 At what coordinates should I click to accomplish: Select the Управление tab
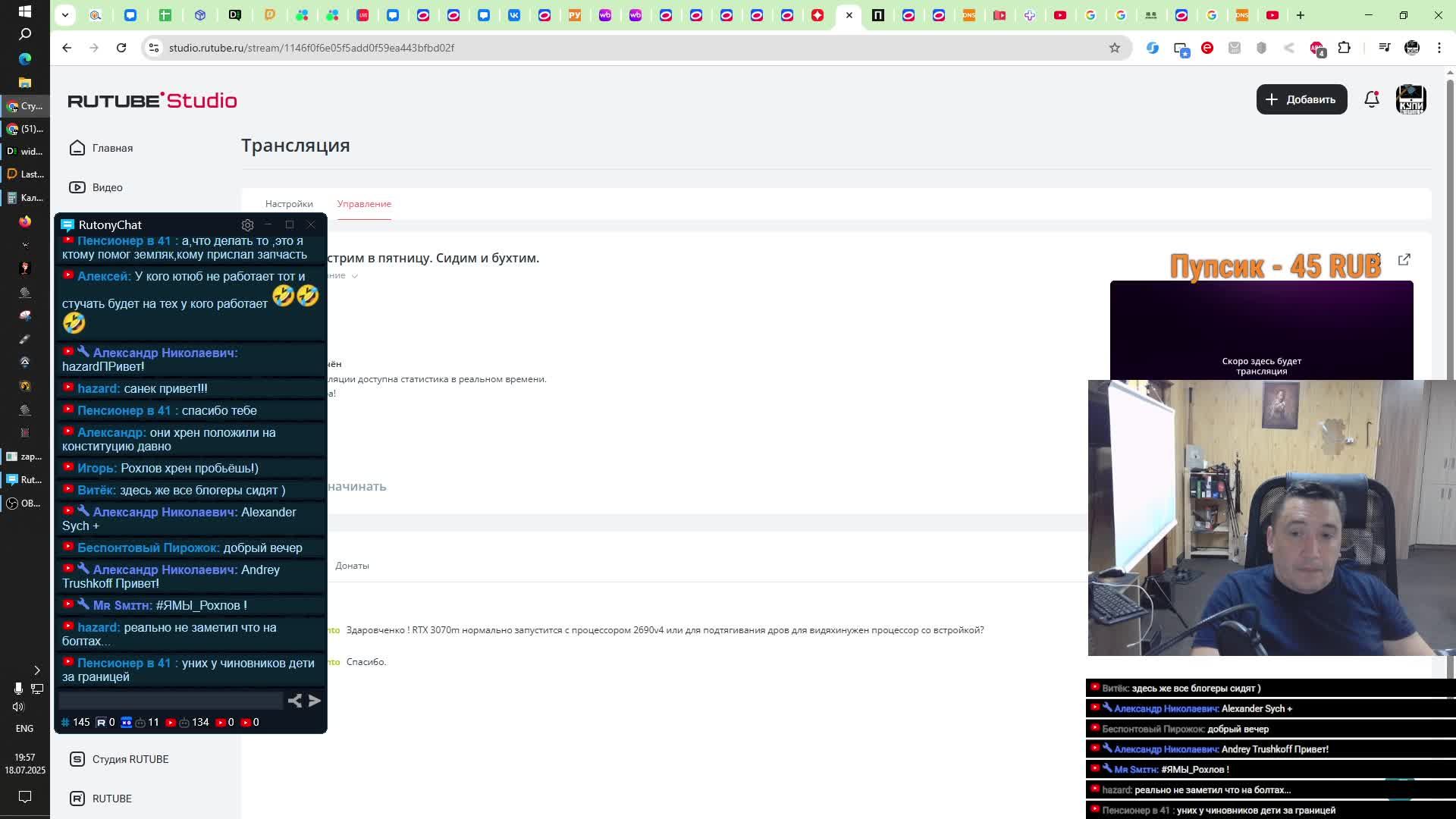click(x=364, y=204)
